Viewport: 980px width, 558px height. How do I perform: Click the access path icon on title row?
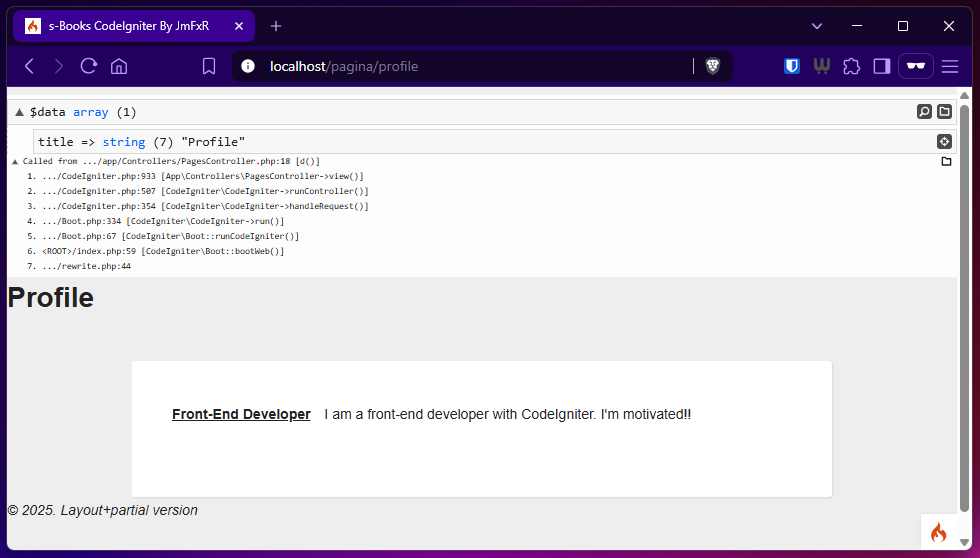[x=943, y=142]
